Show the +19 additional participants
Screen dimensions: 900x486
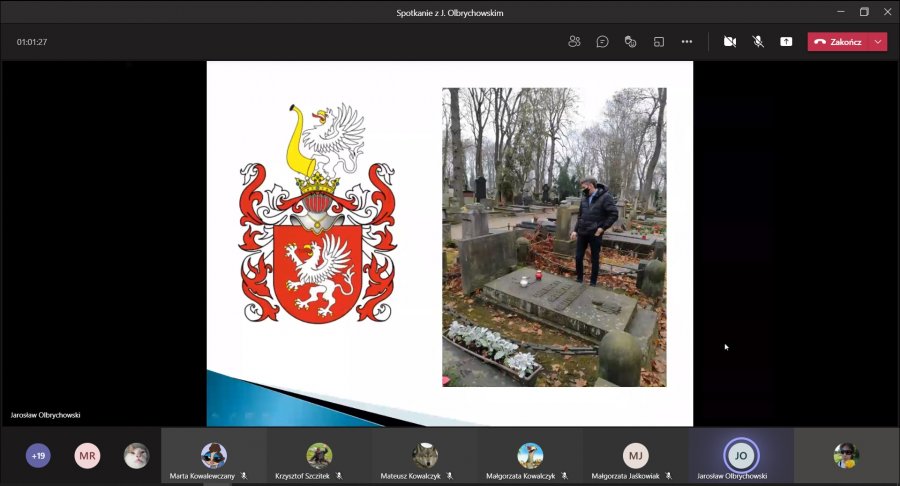[x=38, y=456]
